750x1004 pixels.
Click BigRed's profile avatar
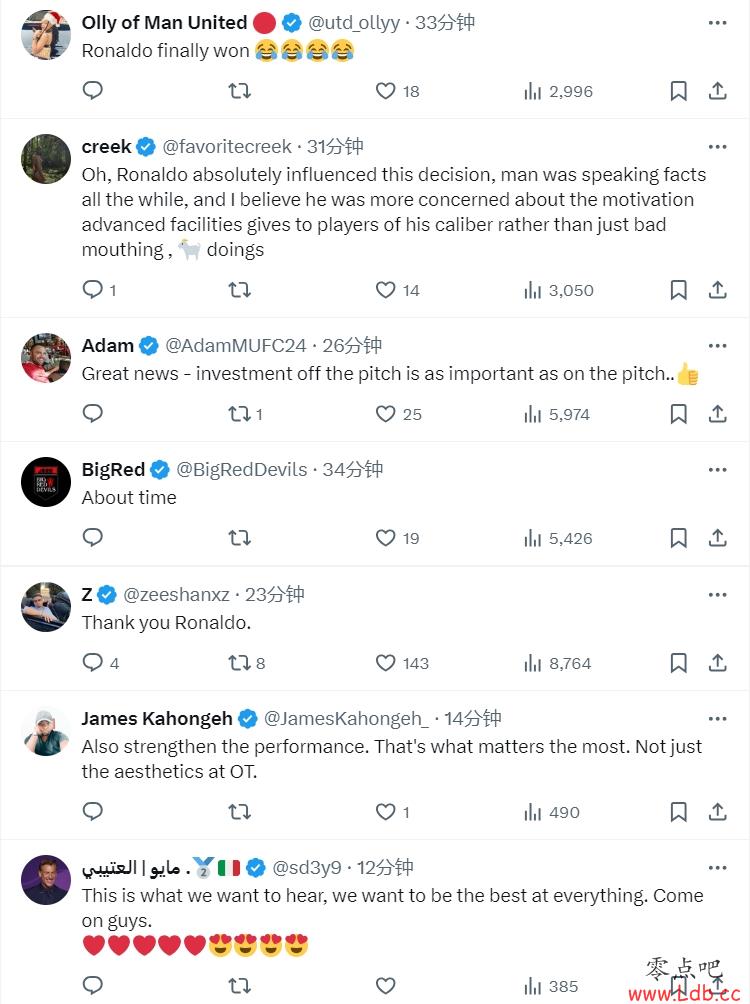[x=46, y=482]
